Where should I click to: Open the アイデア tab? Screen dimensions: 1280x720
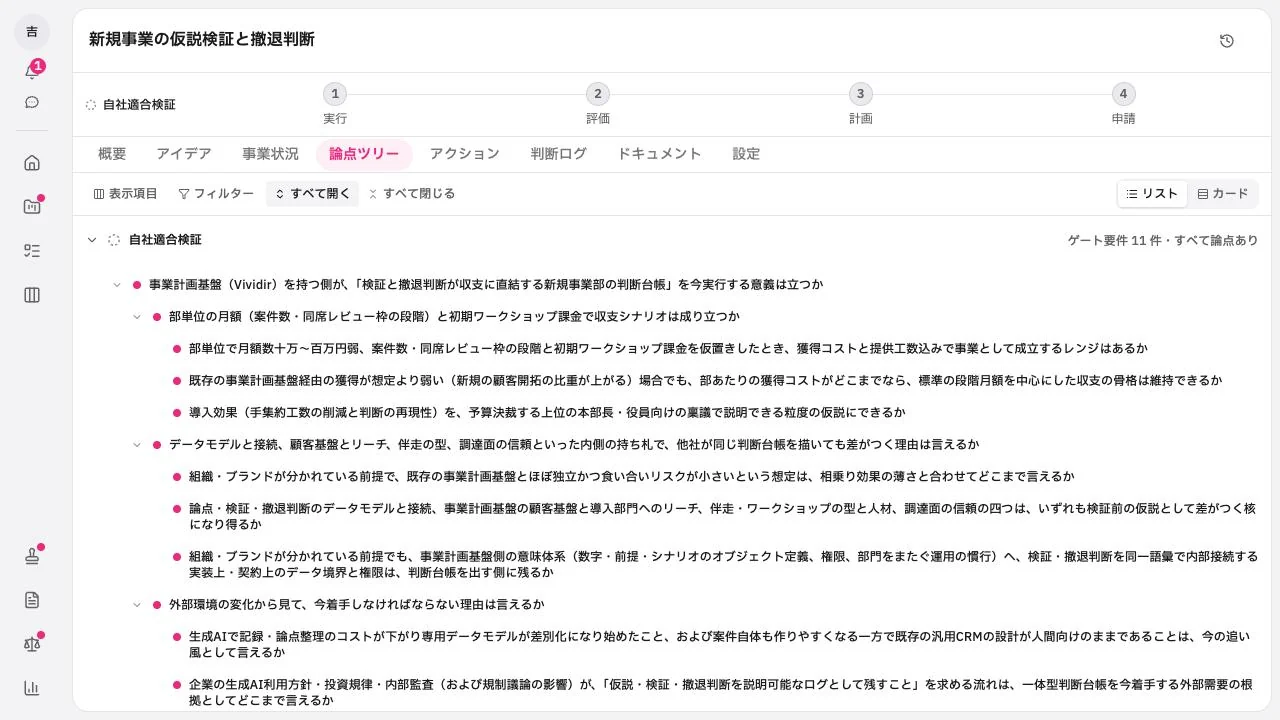pyautogui.click(x=184, y=154)
